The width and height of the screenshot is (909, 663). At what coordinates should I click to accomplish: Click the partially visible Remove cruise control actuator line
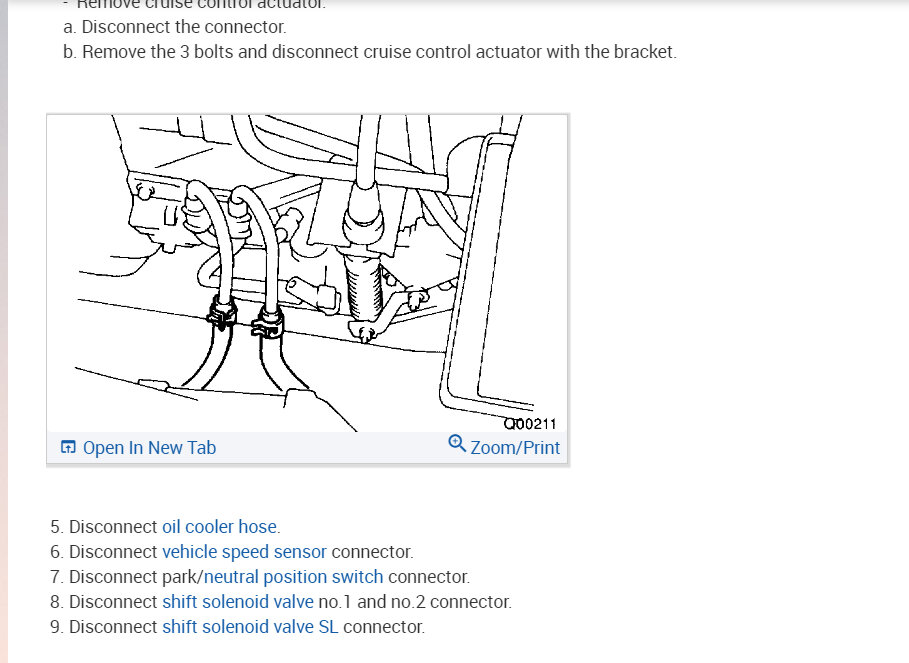click(195, 5)
